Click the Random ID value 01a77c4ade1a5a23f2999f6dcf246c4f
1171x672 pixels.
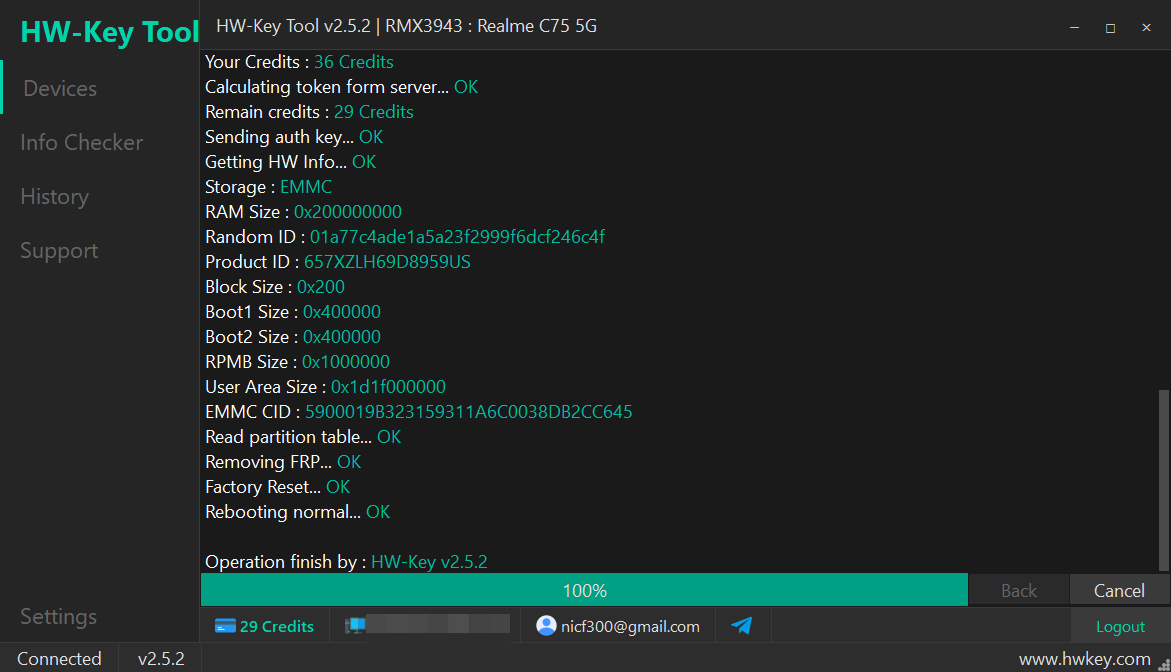[x=457, y=237]
